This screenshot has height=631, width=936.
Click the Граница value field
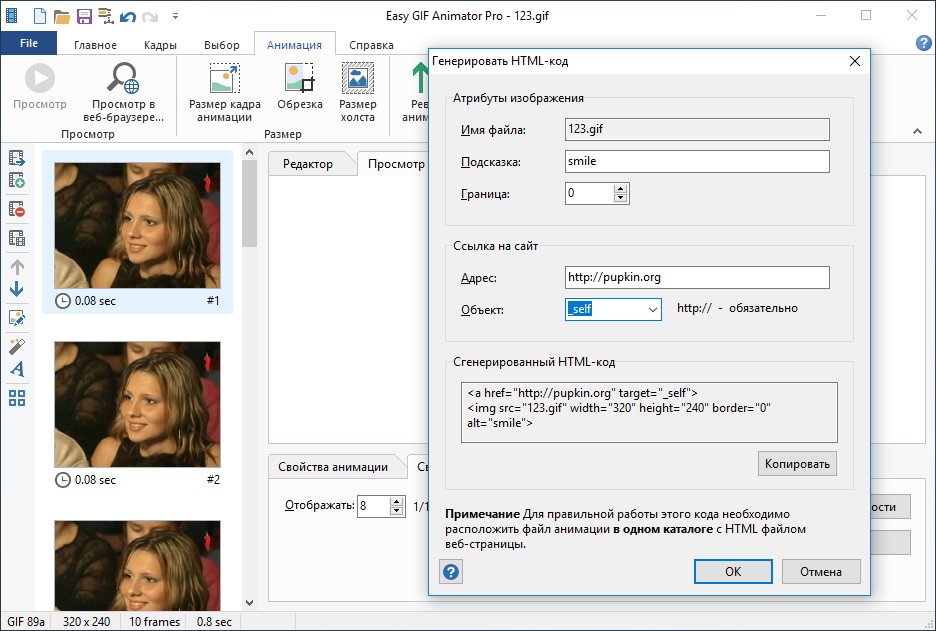click(589, 193)
